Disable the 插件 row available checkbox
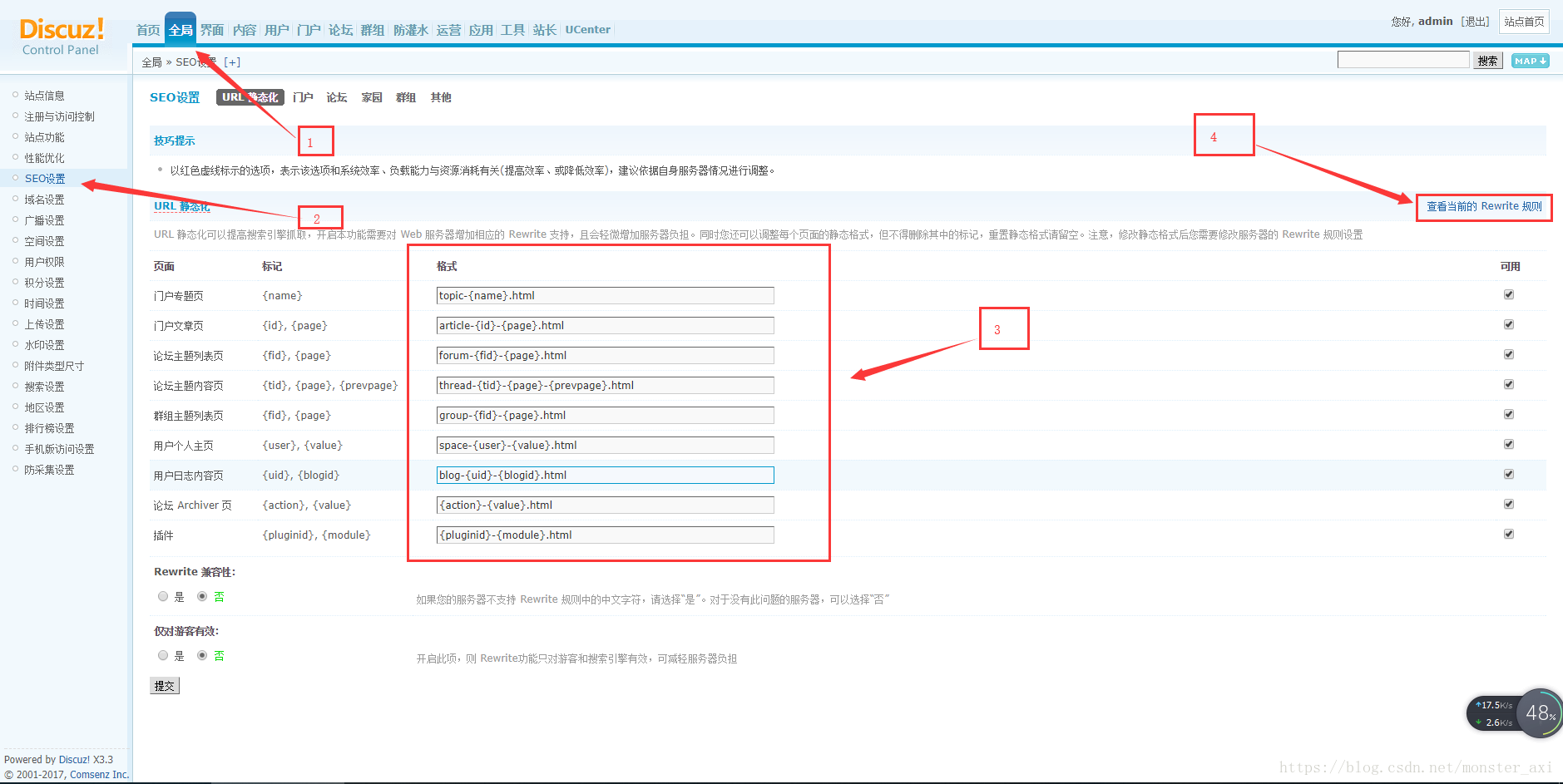This screenshot has width=1563, height=784. coord(1509,535)
